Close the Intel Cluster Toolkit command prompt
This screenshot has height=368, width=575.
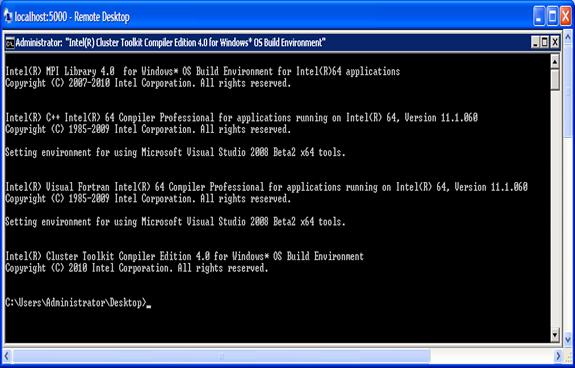coord(555,43)
